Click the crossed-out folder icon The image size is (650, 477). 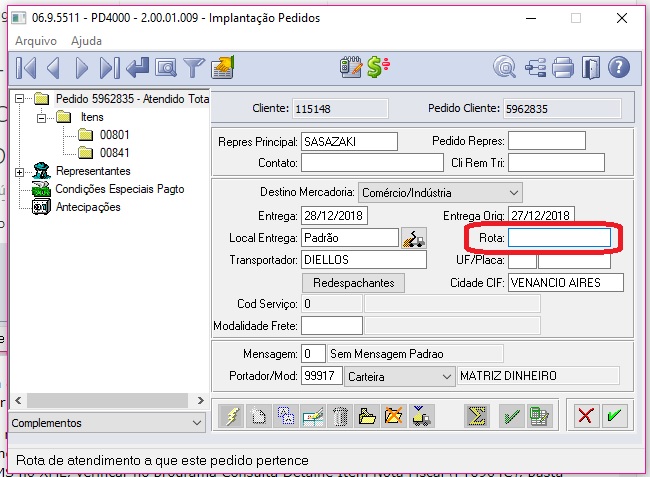(x=394, y=416)
